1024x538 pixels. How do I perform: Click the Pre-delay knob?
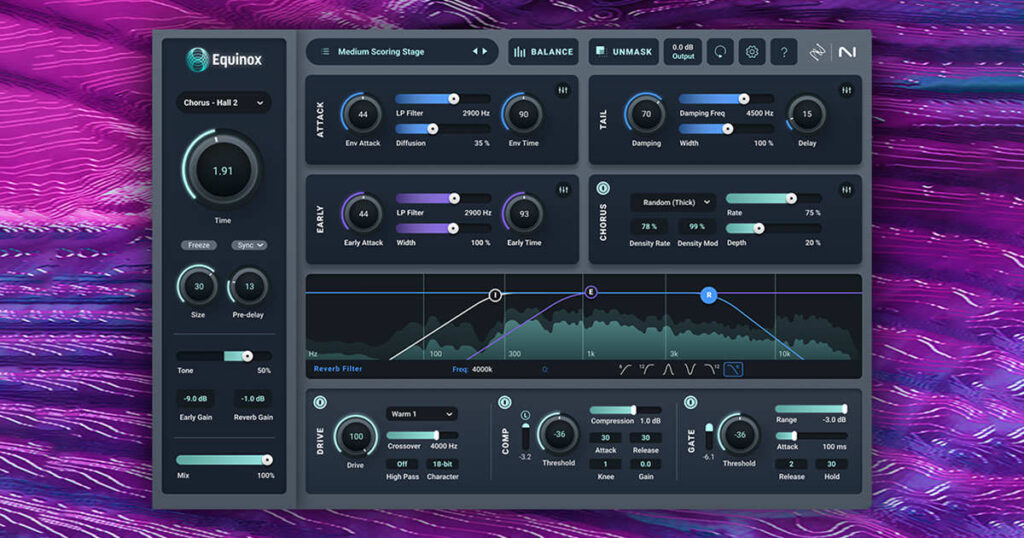pos(248,286)
